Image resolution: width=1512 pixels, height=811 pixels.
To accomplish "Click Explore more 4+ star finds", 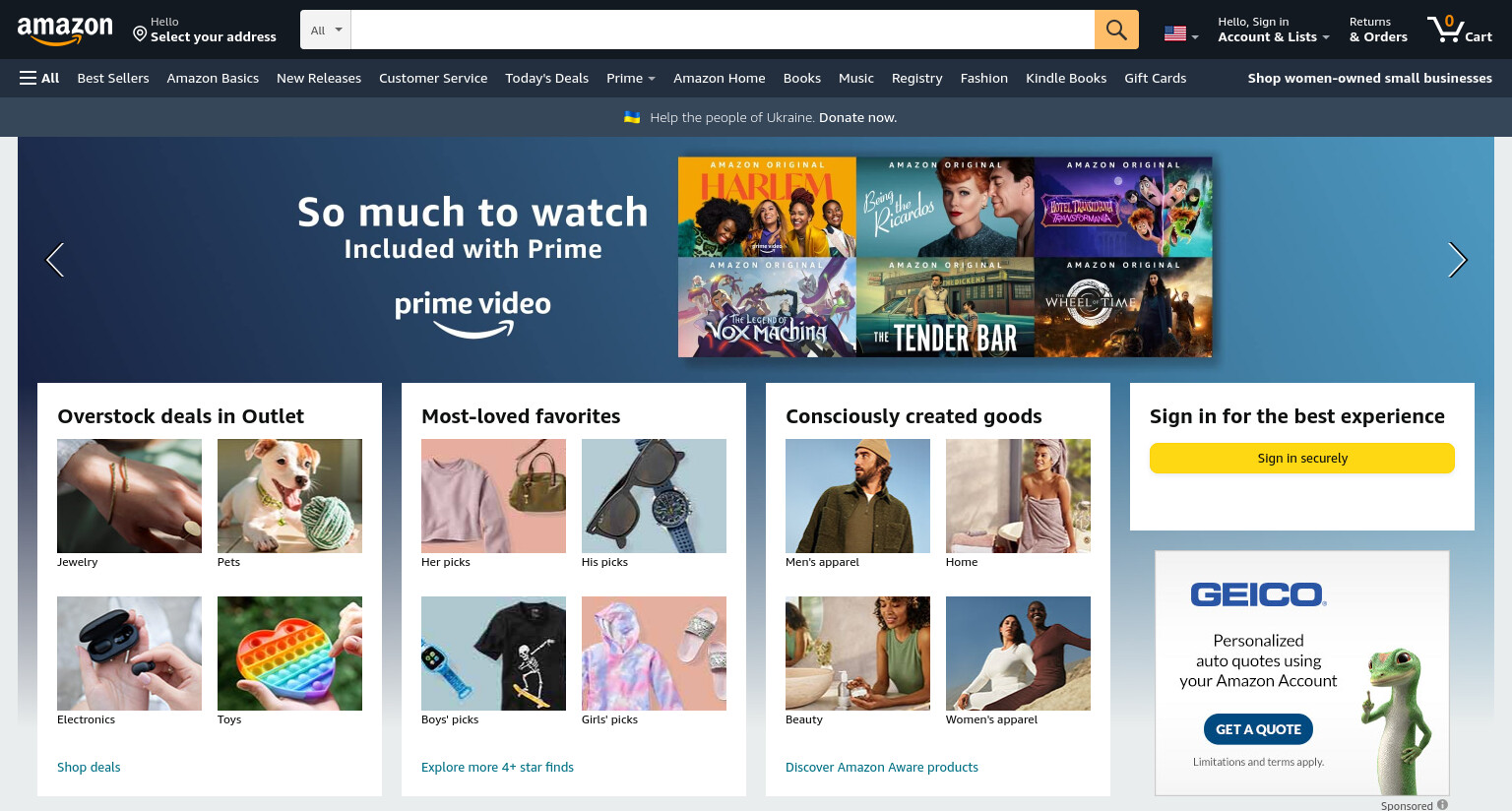I will (x=497, y=767).
